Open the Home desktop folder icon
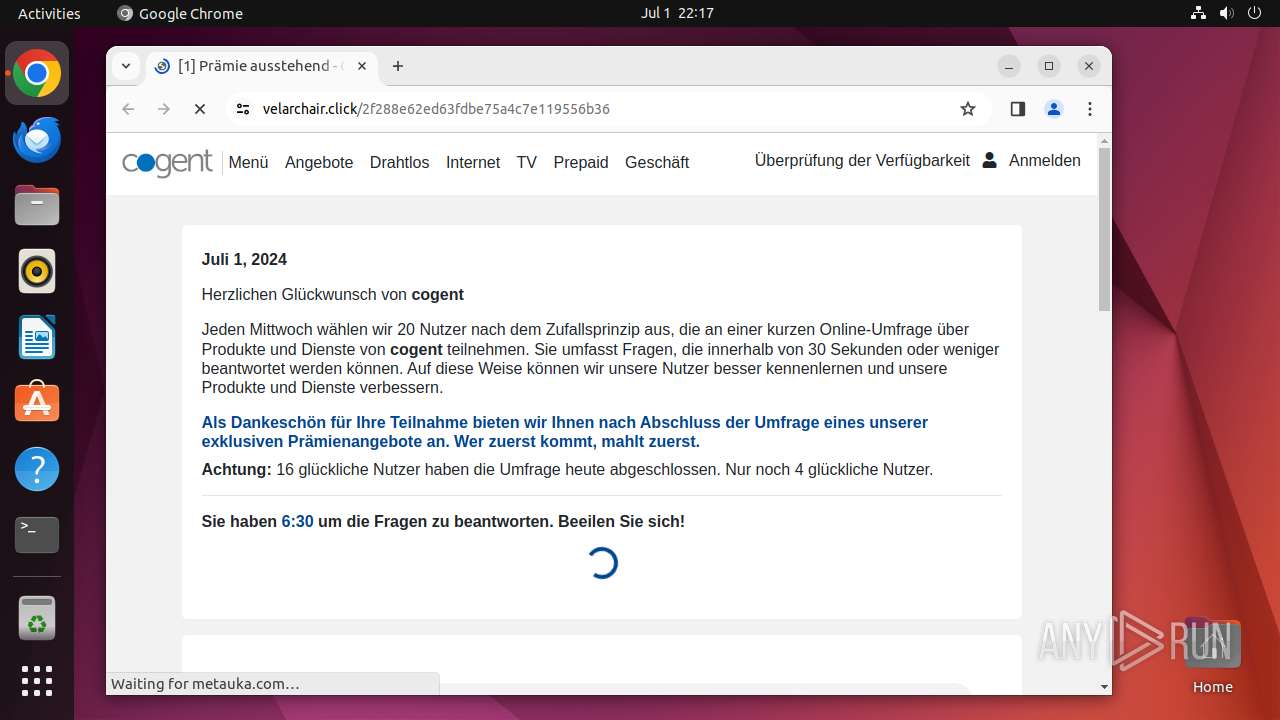 (1212, 655)
